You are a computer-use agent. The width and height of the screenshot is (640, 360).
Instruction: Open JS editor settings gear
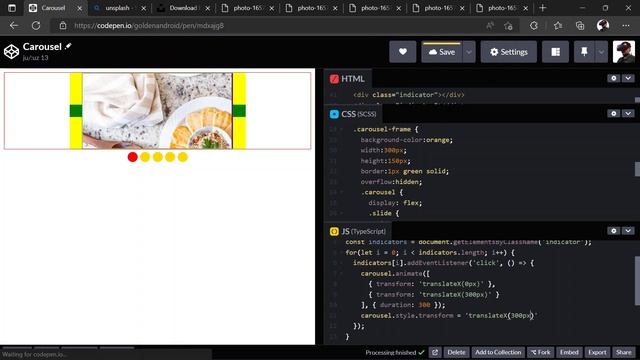tap(613, 231)
